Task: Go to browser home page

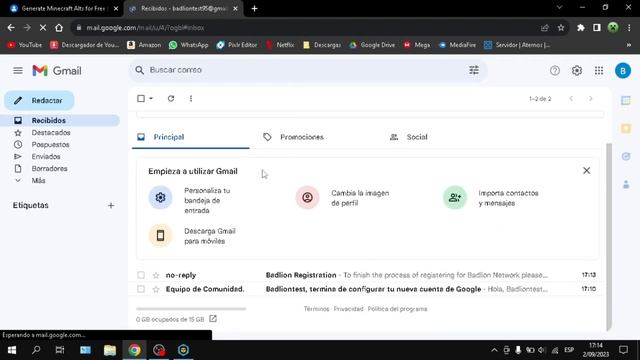Action: coord(59,28)
